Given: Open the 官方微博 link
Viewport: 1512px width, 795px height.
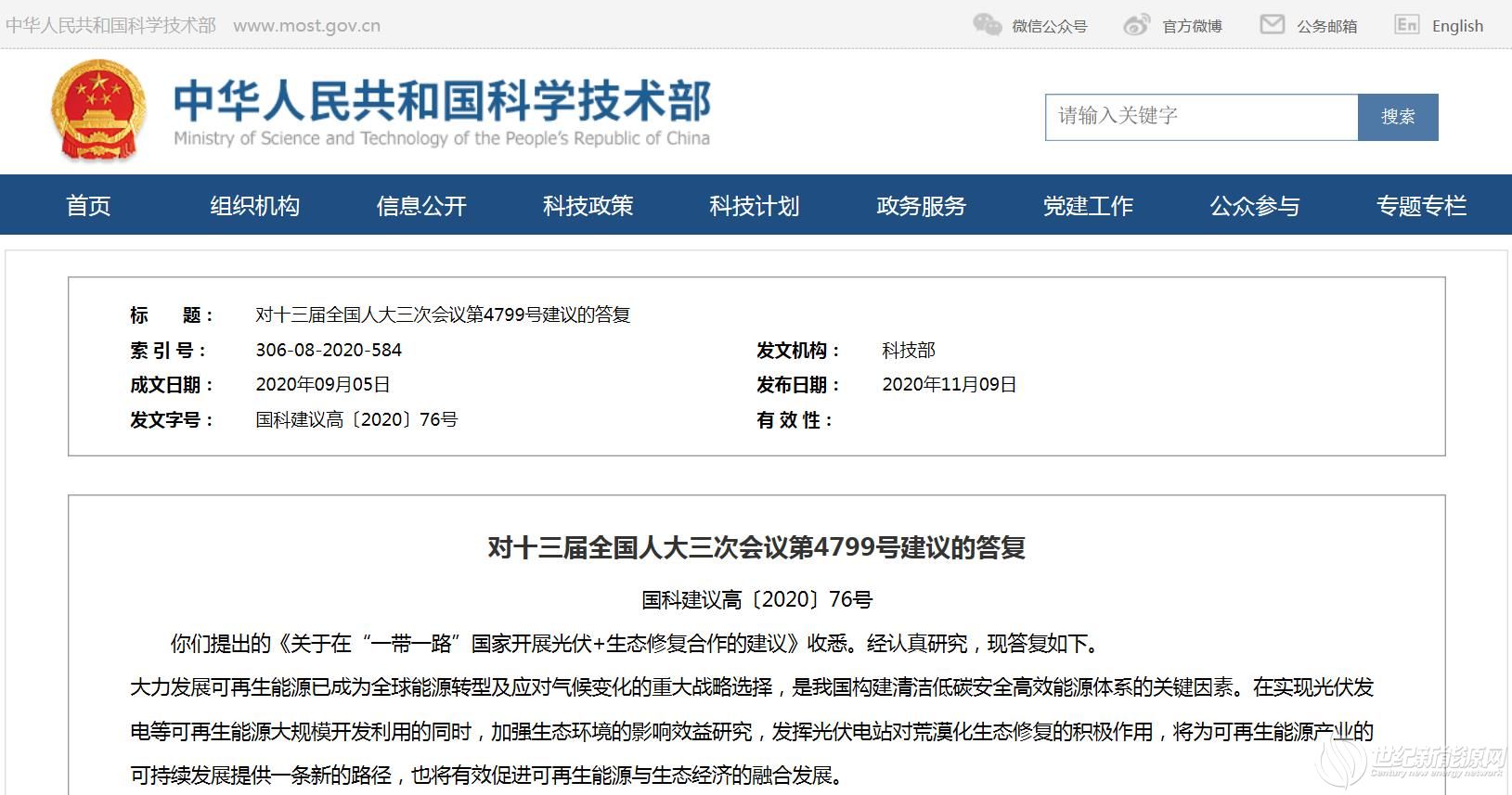Looking at the screenshot, I should tap(1192, 26).
